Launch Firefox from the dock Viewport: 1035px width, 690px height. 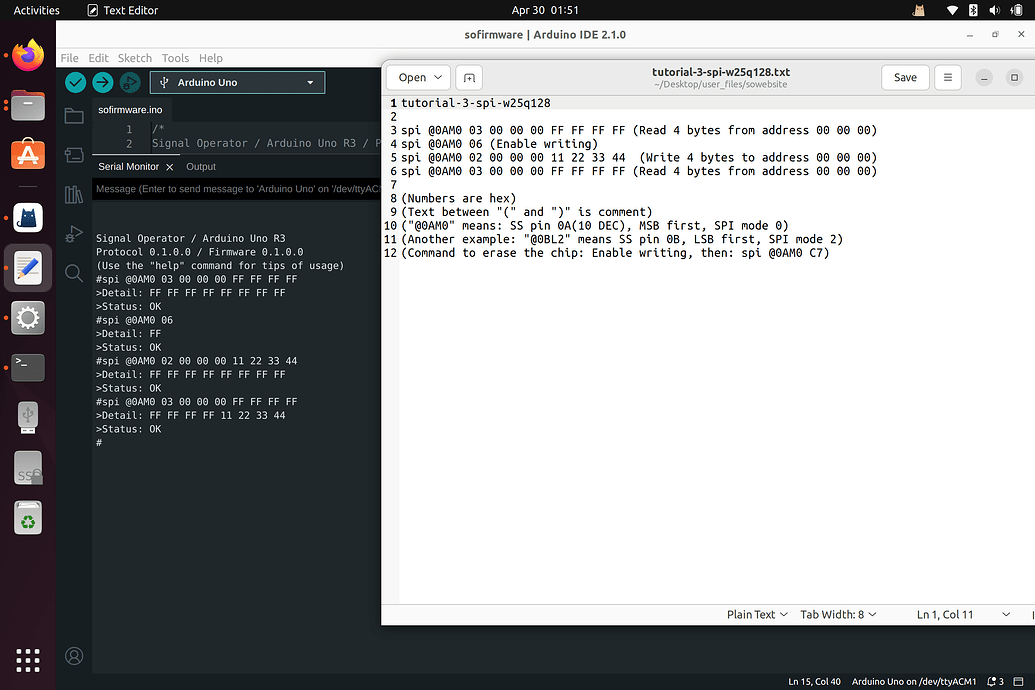(x=27, y=54)
